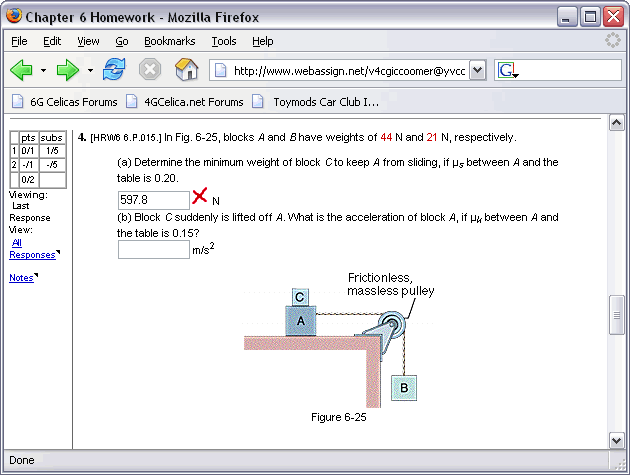
Task: Open the address bar URL history dropdown
Action: [x=477, y=70]
